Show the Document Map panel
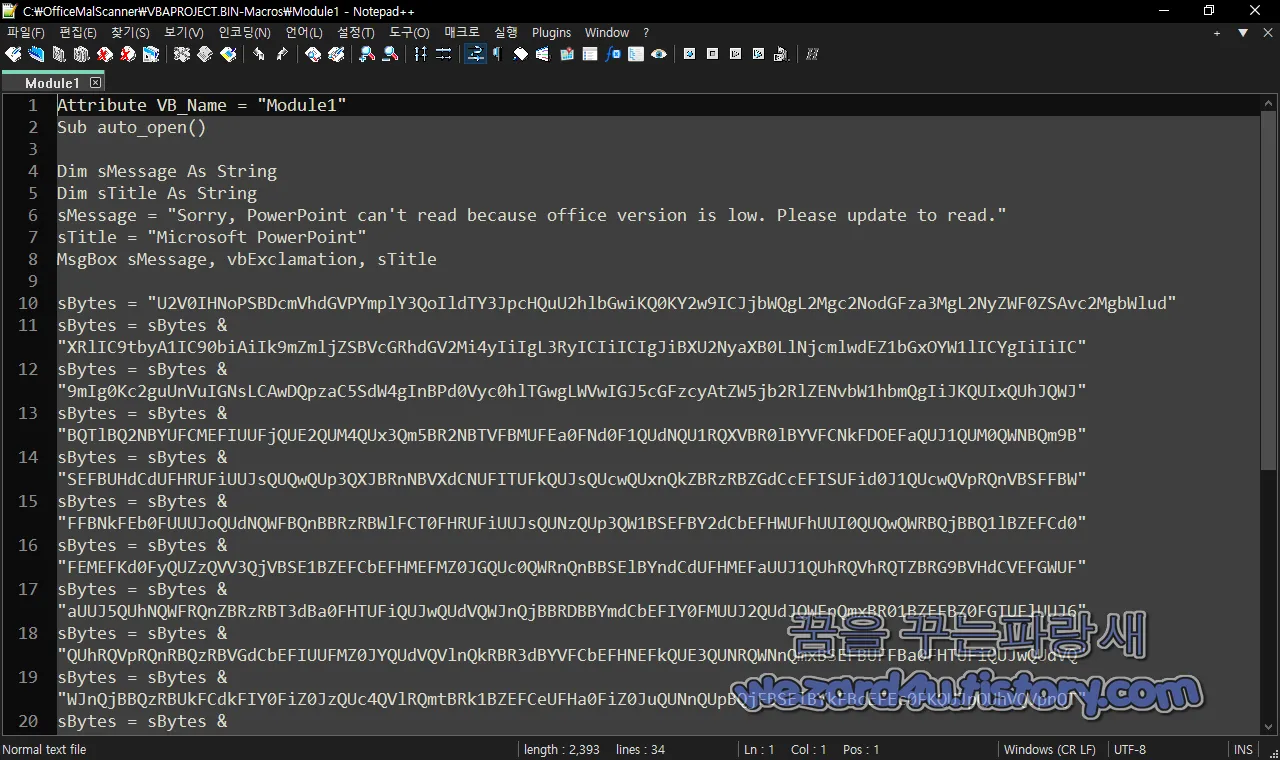 (567, 54)
